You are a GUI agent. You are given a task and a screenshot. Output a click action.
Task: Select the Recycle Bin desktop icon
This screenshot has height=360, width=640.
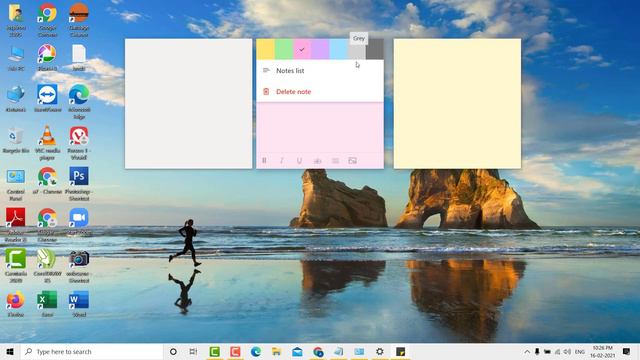[16, 140]
